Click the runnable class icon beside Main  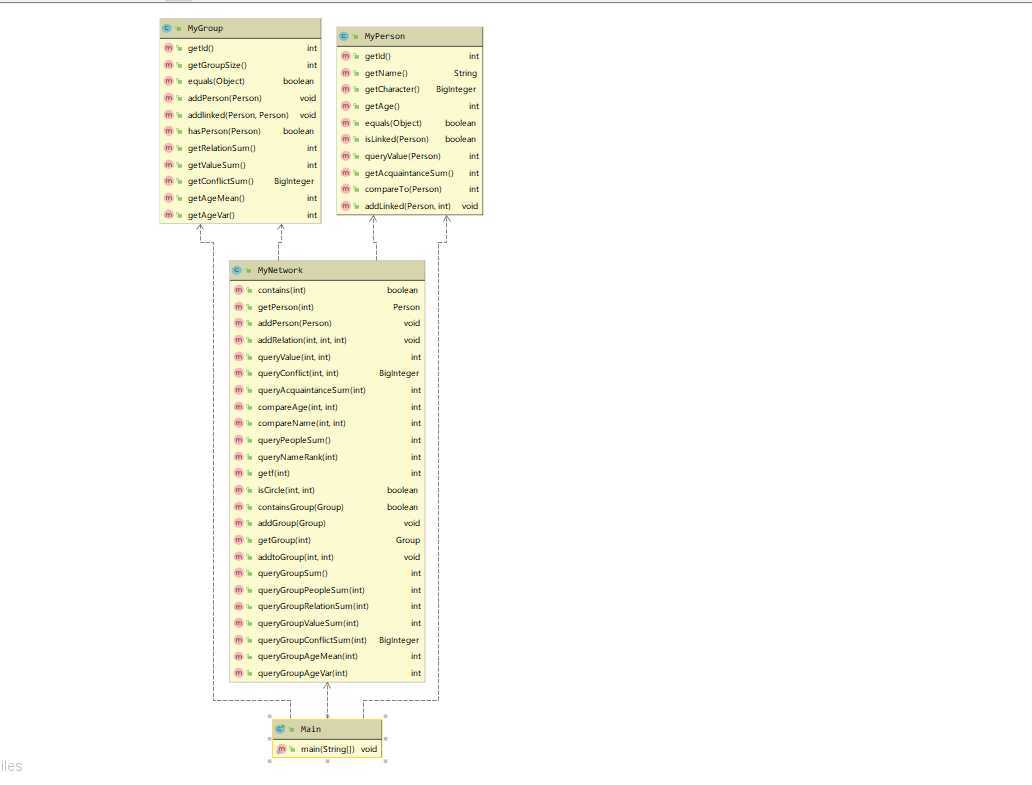pyautogui.click(x=280, y=729)
